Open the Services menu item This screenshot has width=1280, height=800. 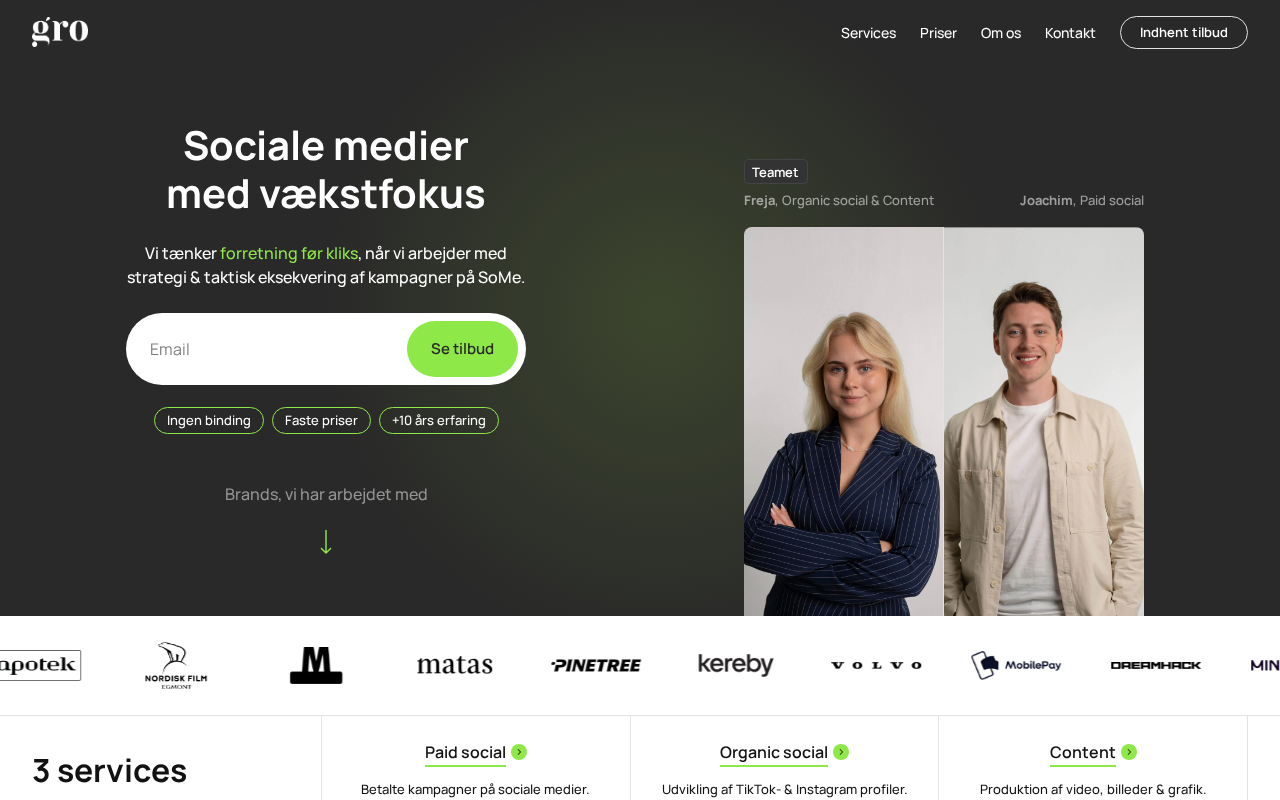point(868,33)
